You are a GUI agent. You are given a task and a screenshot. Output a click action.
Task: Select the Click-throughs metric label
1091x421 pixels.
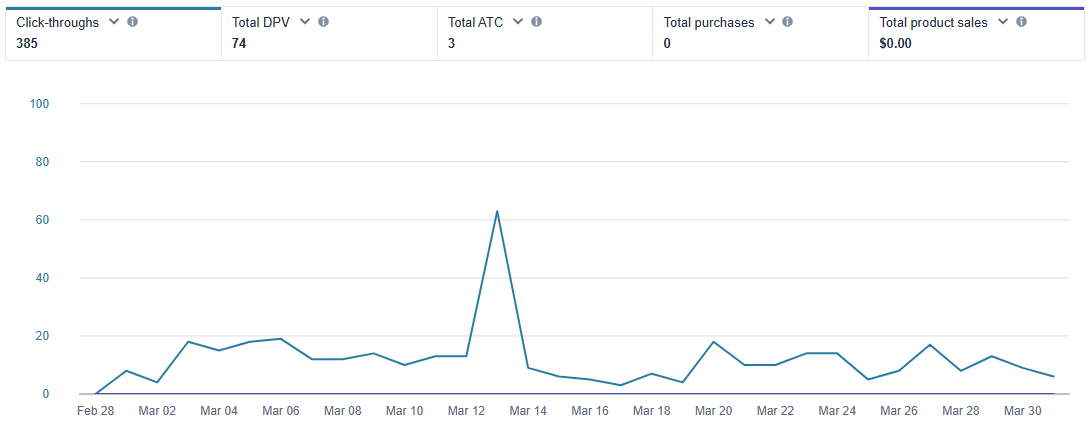pyautogui.click(x=57, y=22)
